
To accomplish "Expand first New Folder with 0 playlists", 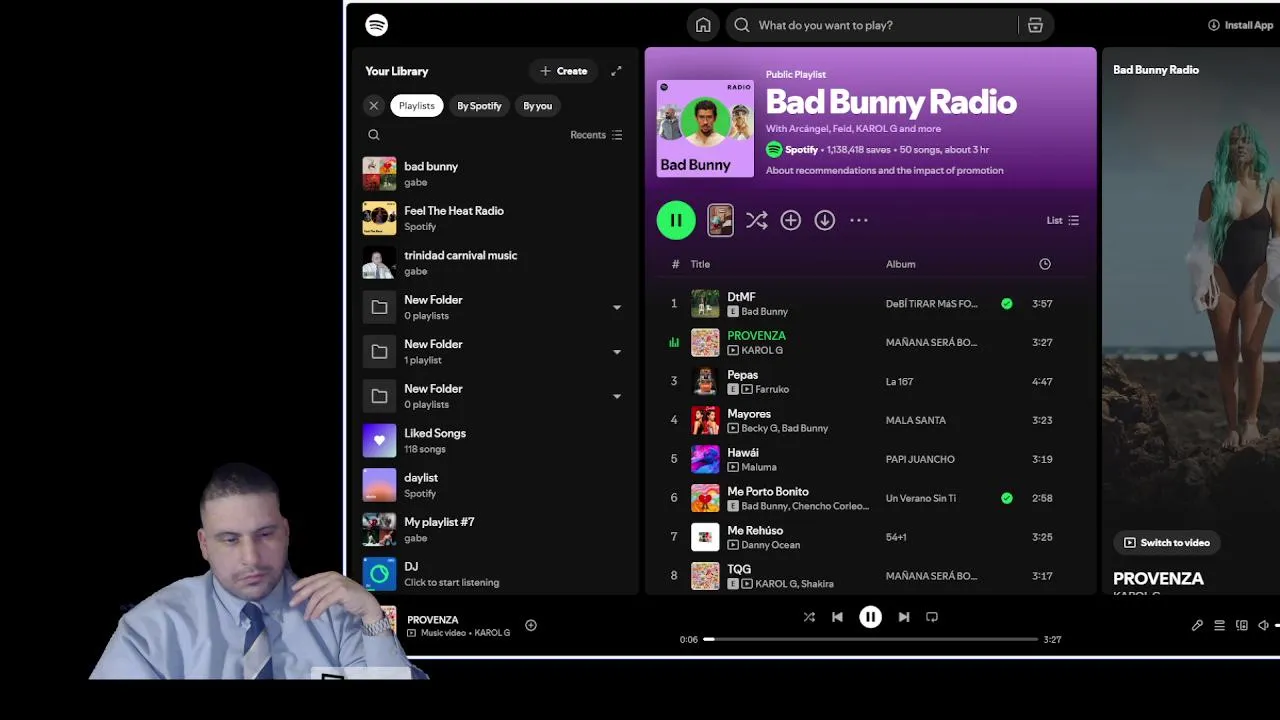I will pos(616,307).
